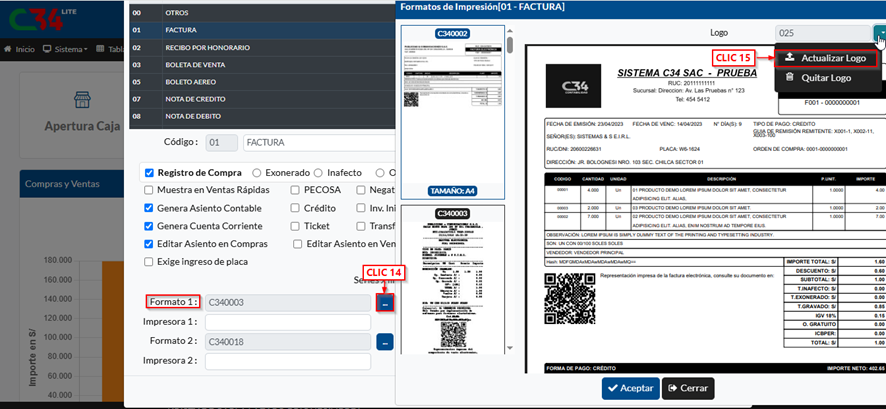Image resolution: width=886 pixels, height=409 pixels.
Task: Uncheck Registro de Compra checkbox
Action: 150,172
